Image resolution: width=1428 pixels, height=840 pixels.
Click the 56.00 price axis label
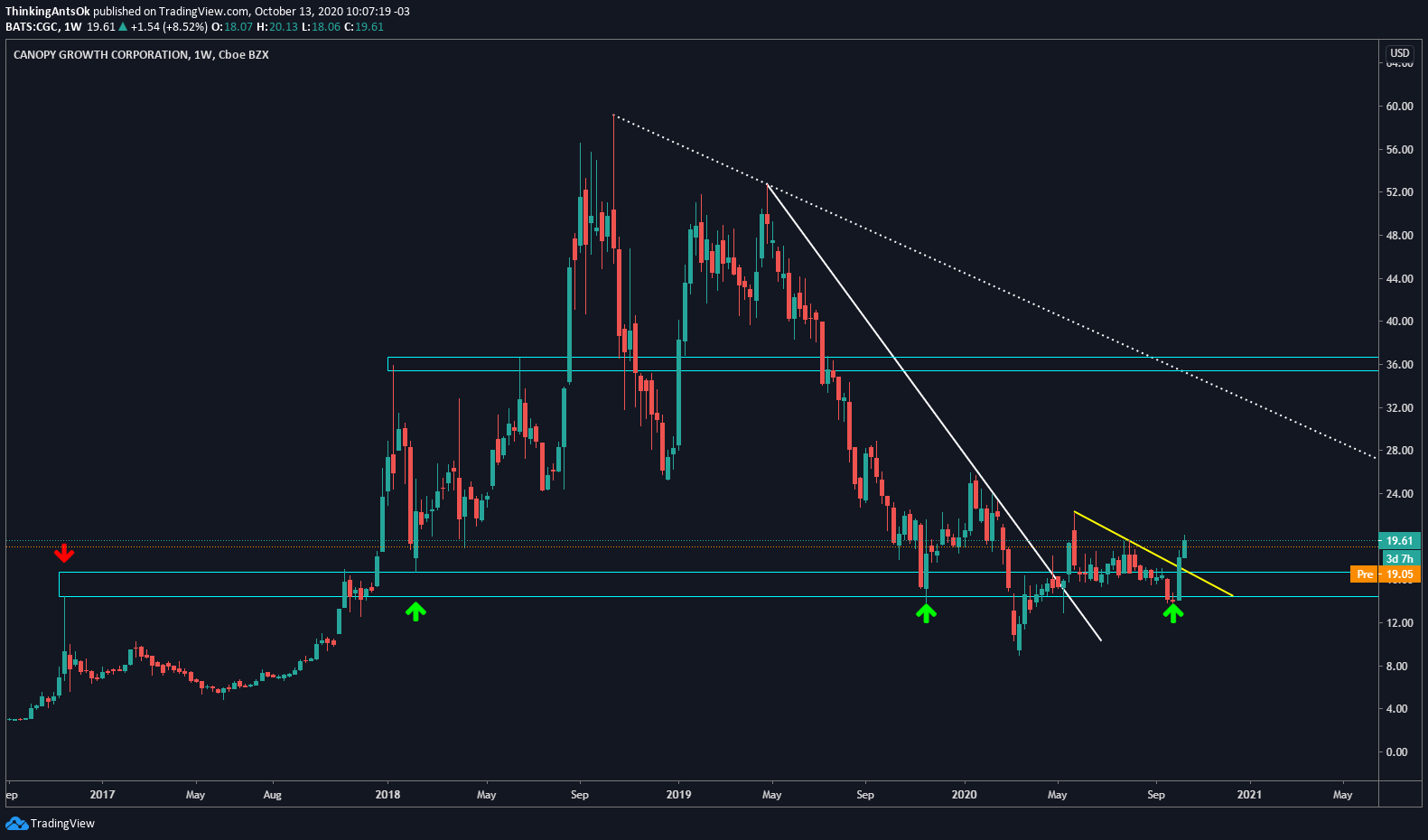pyautogui.click(x=1400, y=150)
